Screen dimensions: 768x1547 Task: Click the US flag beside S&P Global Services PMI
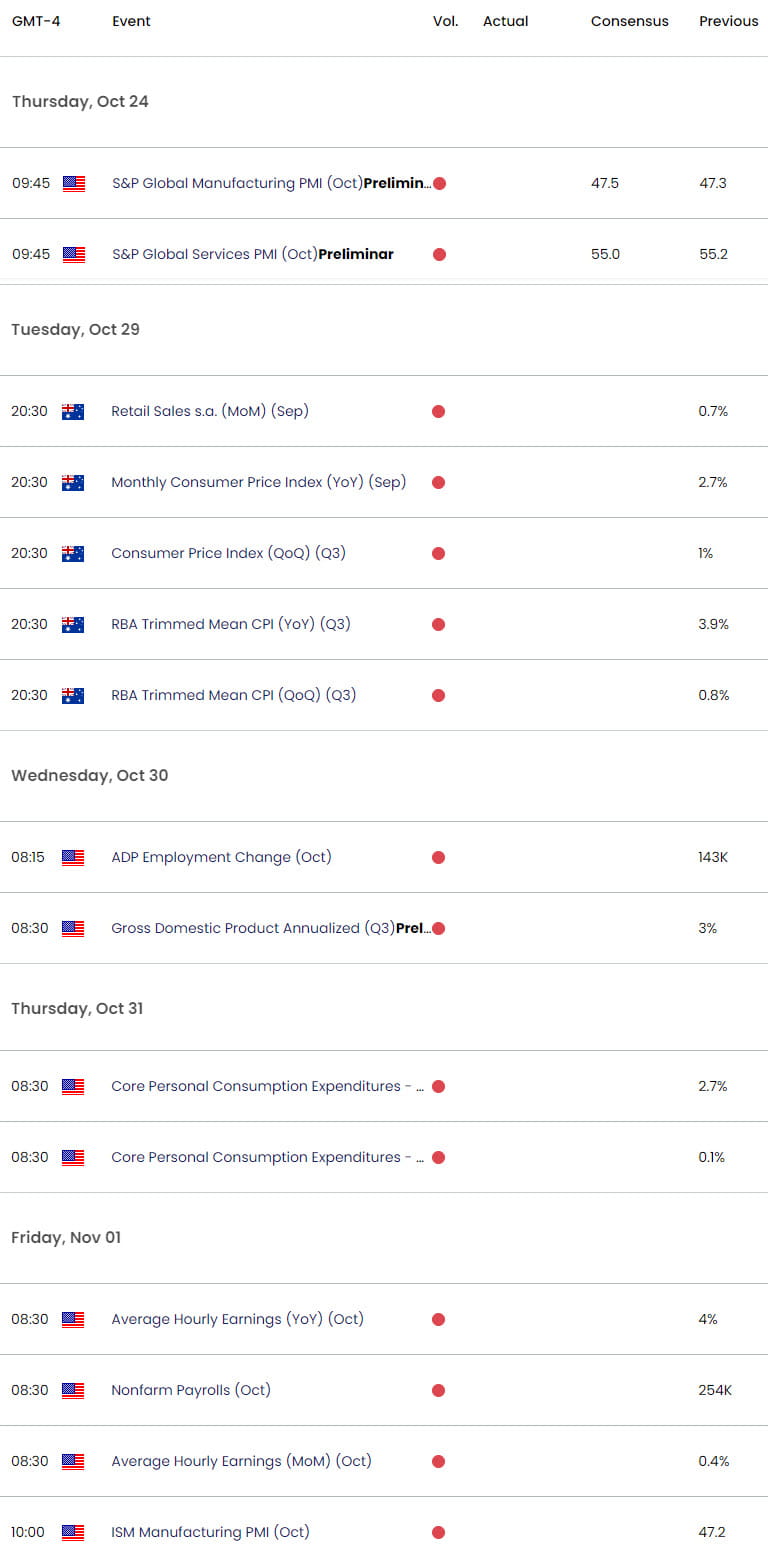pyautogui.click(x=72, y=254)
